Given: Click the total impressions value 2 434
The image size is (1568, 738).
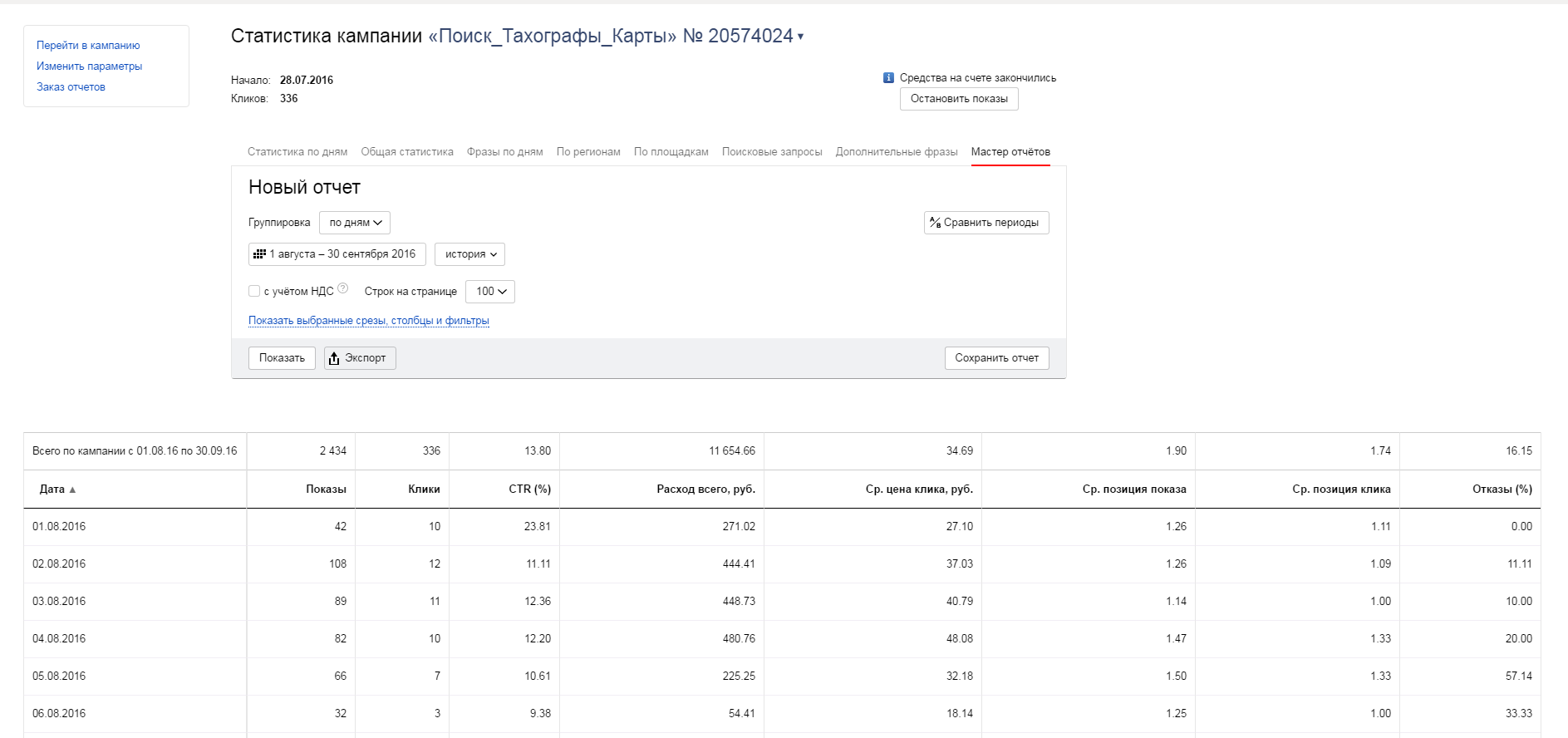Looking at the screenshot, I should tap(333, 451).
